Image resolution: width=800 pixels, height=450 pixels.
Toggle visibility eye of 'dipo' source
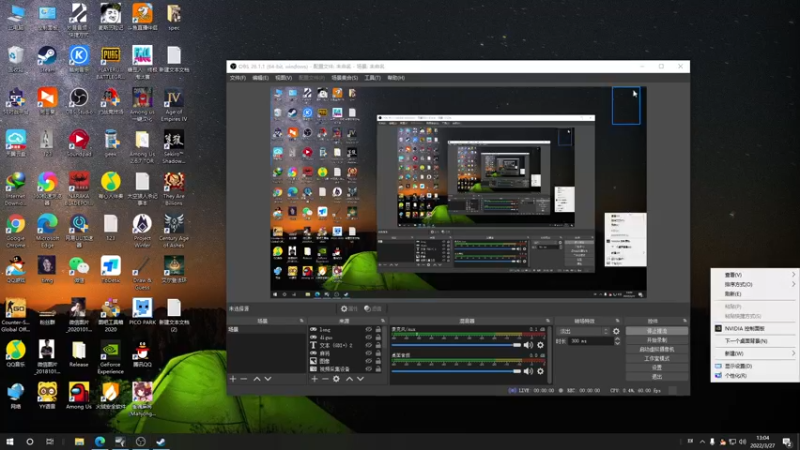pyautogui.click(x=369, y=337)
